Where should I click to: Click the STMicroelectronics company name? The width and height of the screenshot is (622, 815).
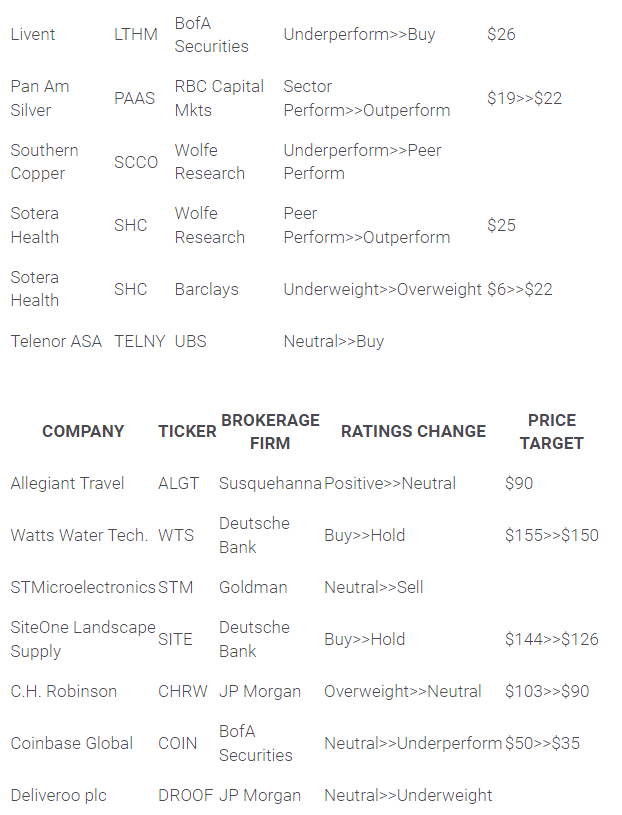coord(83,588)
